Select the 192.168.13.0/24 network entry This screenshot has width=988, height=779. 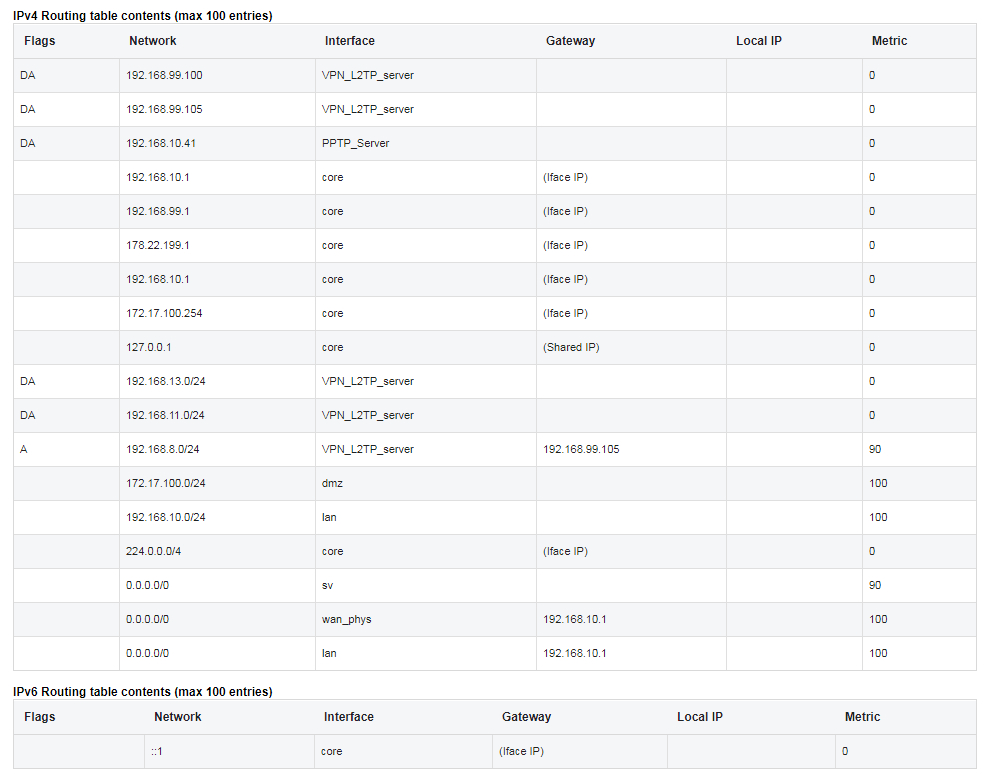coord(166,382)
